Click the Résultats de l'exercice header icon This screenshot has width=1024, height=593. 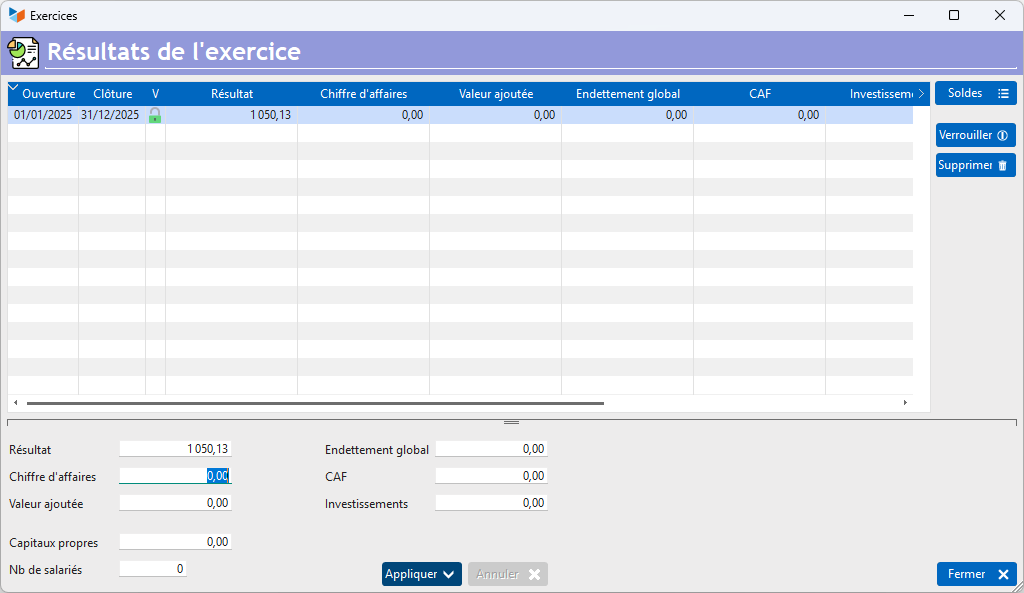(x=23, y=52)
